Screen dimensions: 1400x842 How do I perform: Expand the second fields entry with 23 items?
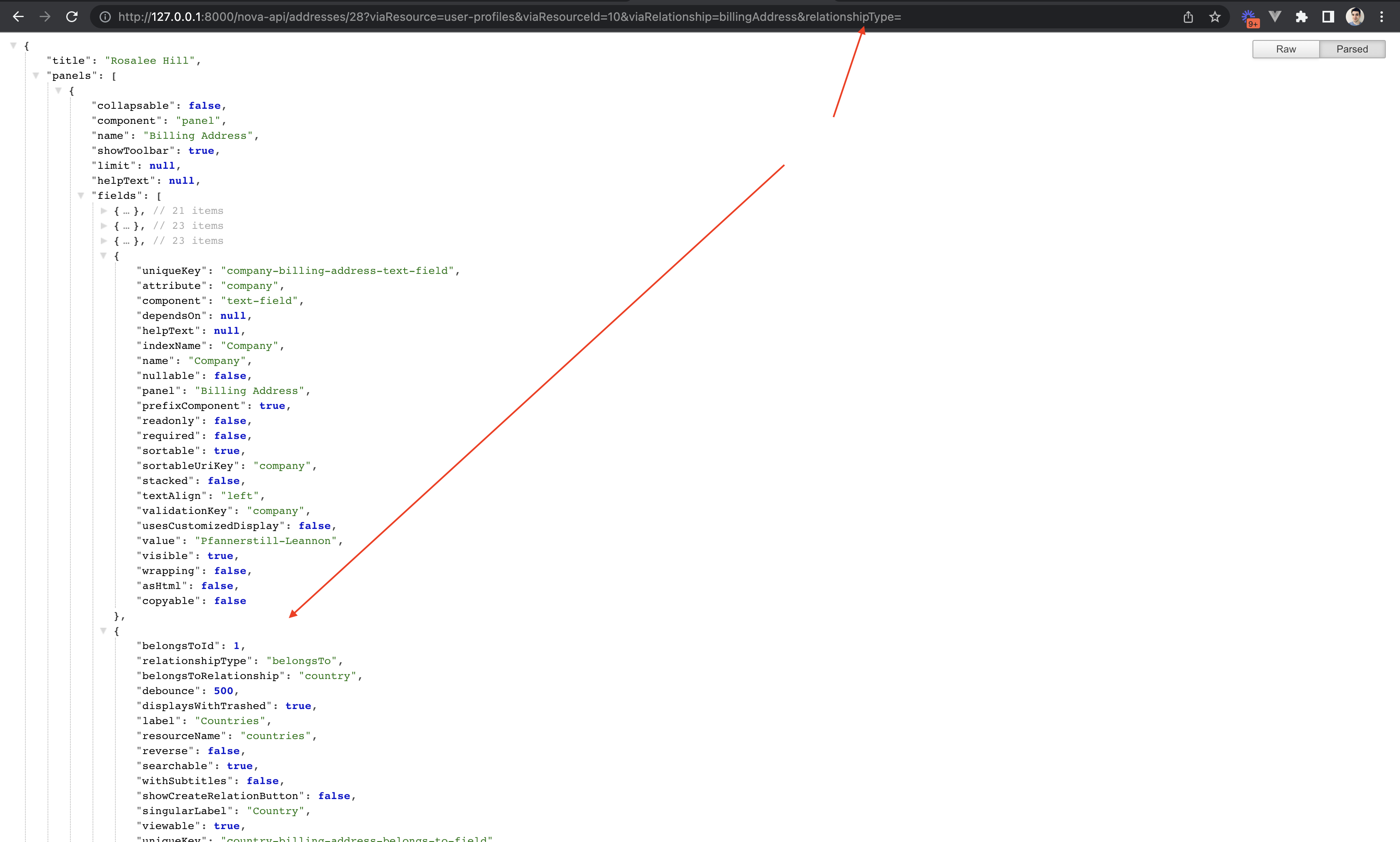coord(104,225)
